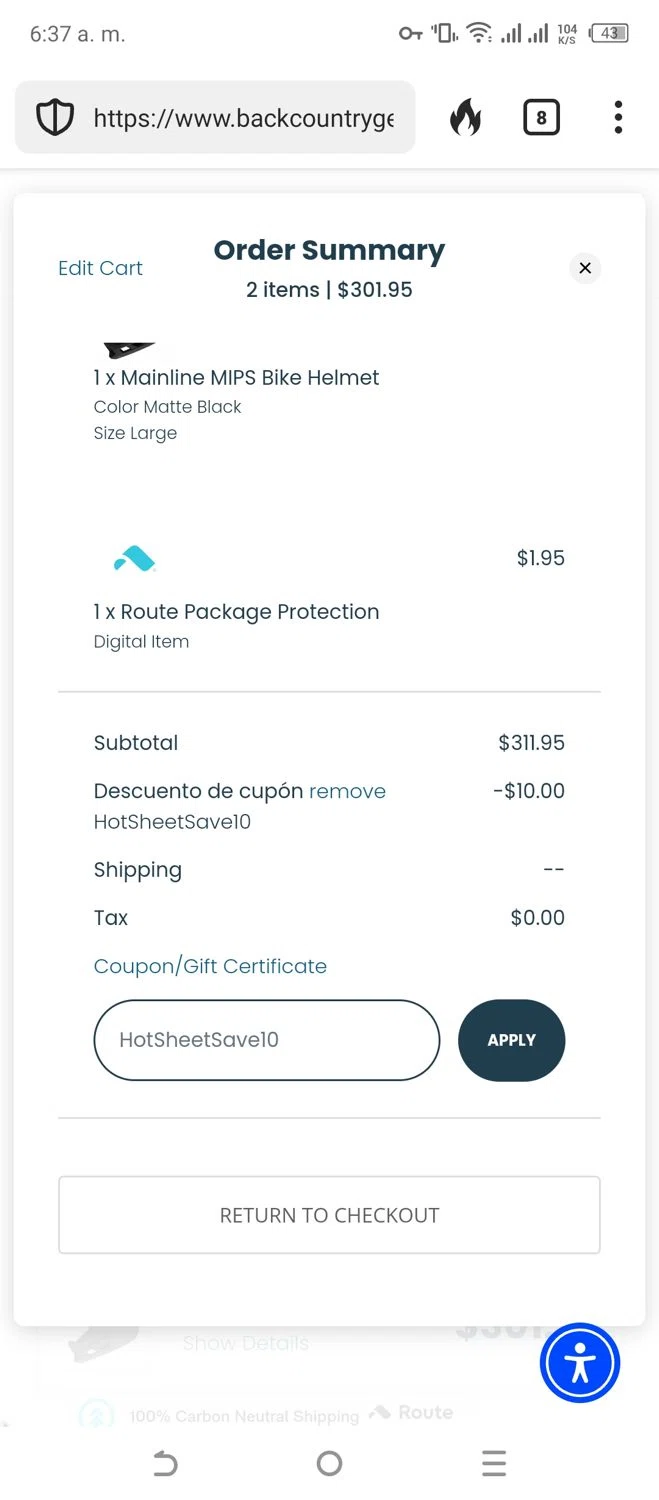Expand the Coupon/Gift Certificate section
Viewport: 659px width, 1500px height.
click(210, 966)
